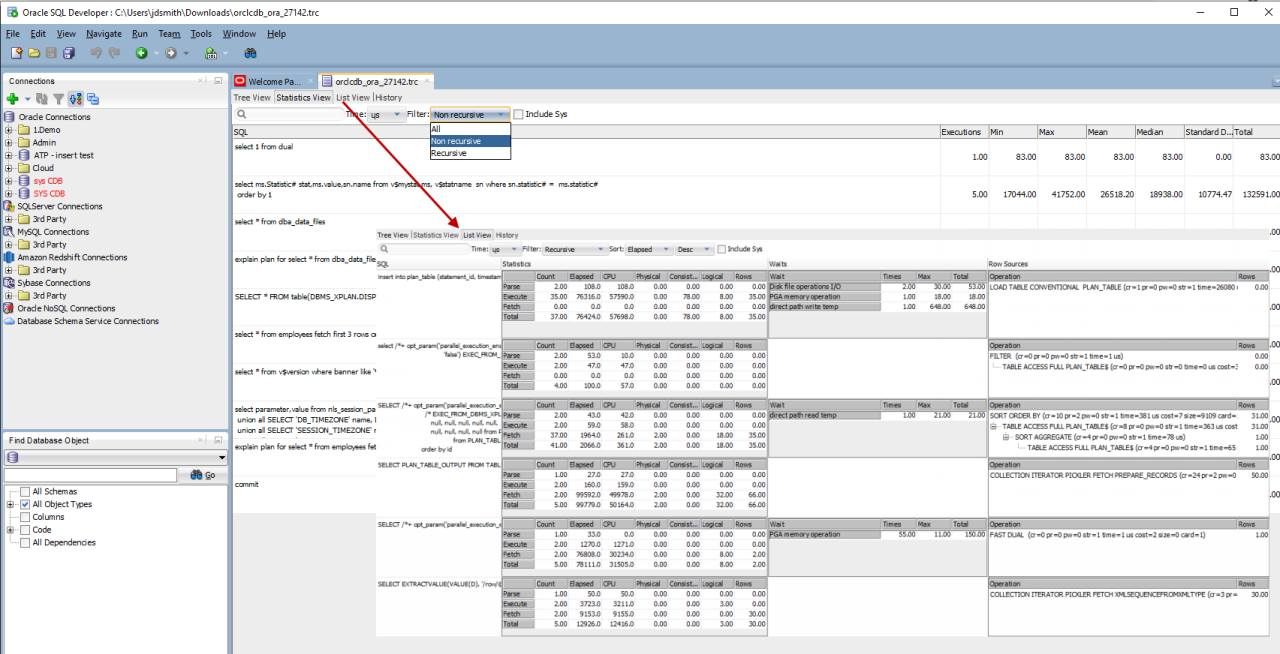Image resolution: width=1280 pixels, height=654 pixels.
Task: Switch to the History tab
Action: click(x=388, y=98)
